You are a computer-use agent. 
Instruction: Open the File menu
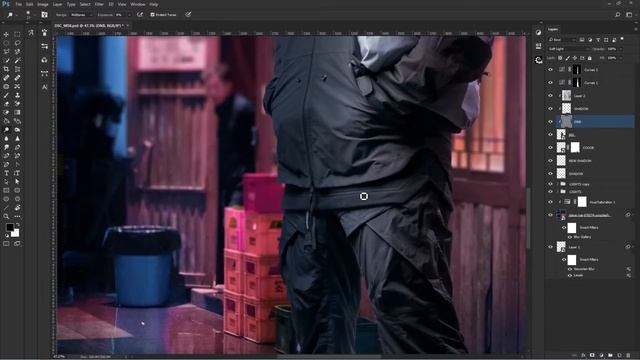(x=18, y=4)
